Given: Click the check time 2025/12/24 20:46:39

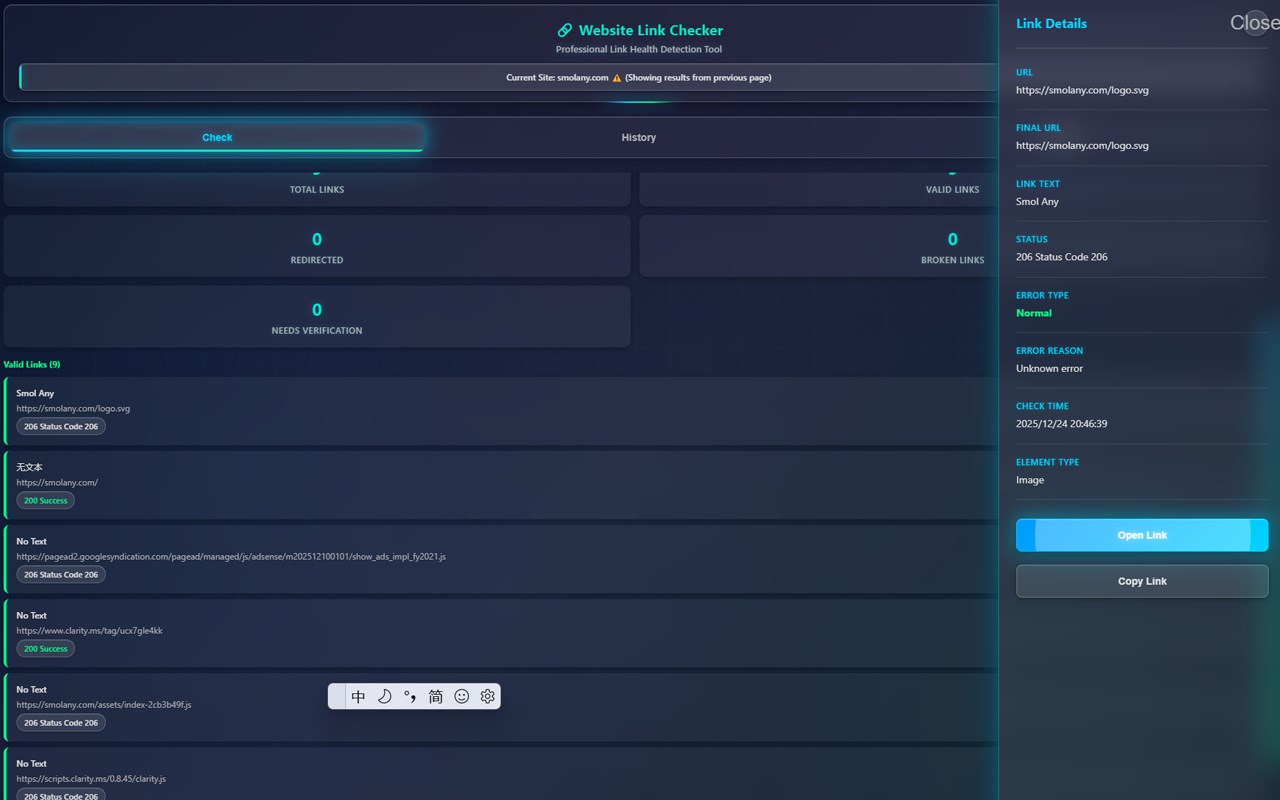Looking at the screenshot, I should point(1061,424).
